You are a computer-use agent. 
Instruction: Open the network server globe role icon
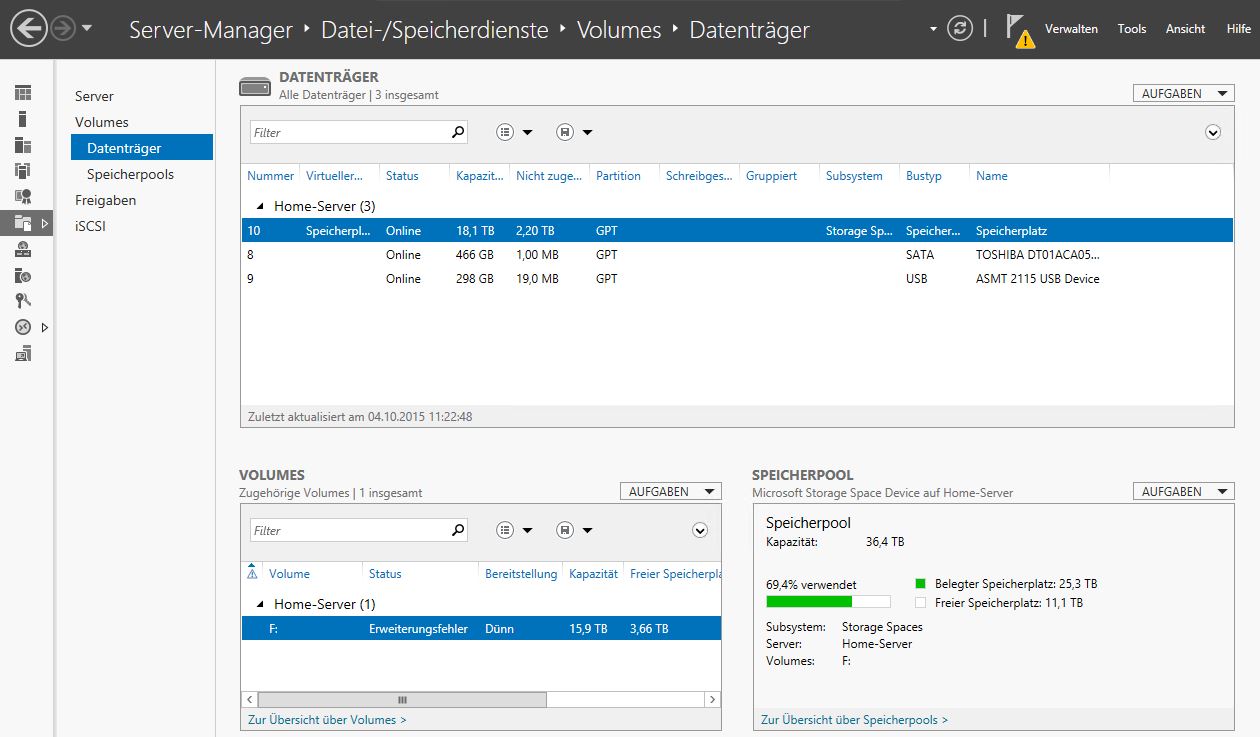click(x=23, y=249)
